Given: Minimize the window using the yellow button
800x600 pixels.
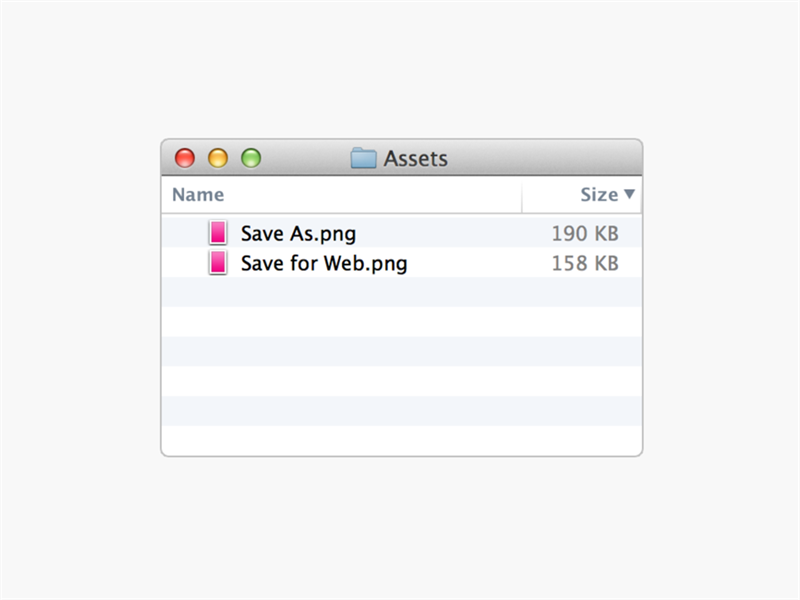Looking at the screenshot, I should 218,158.
